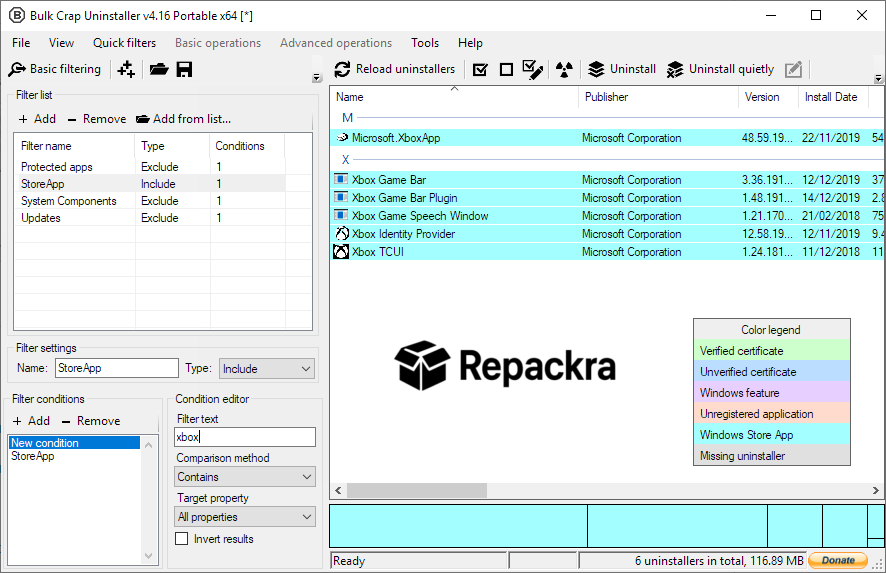Click the radioactive advanced-mode icon
The image size is (886, 573).
(x=564, y=70)
